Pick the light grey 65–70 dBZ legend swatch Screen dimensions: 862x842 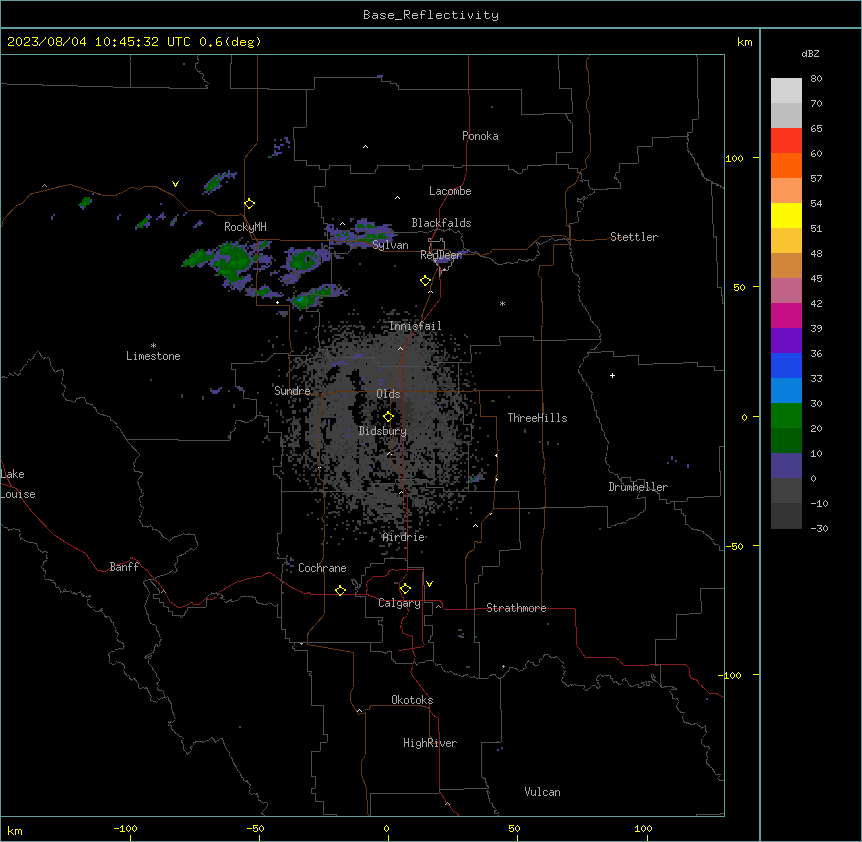[786, 115]
